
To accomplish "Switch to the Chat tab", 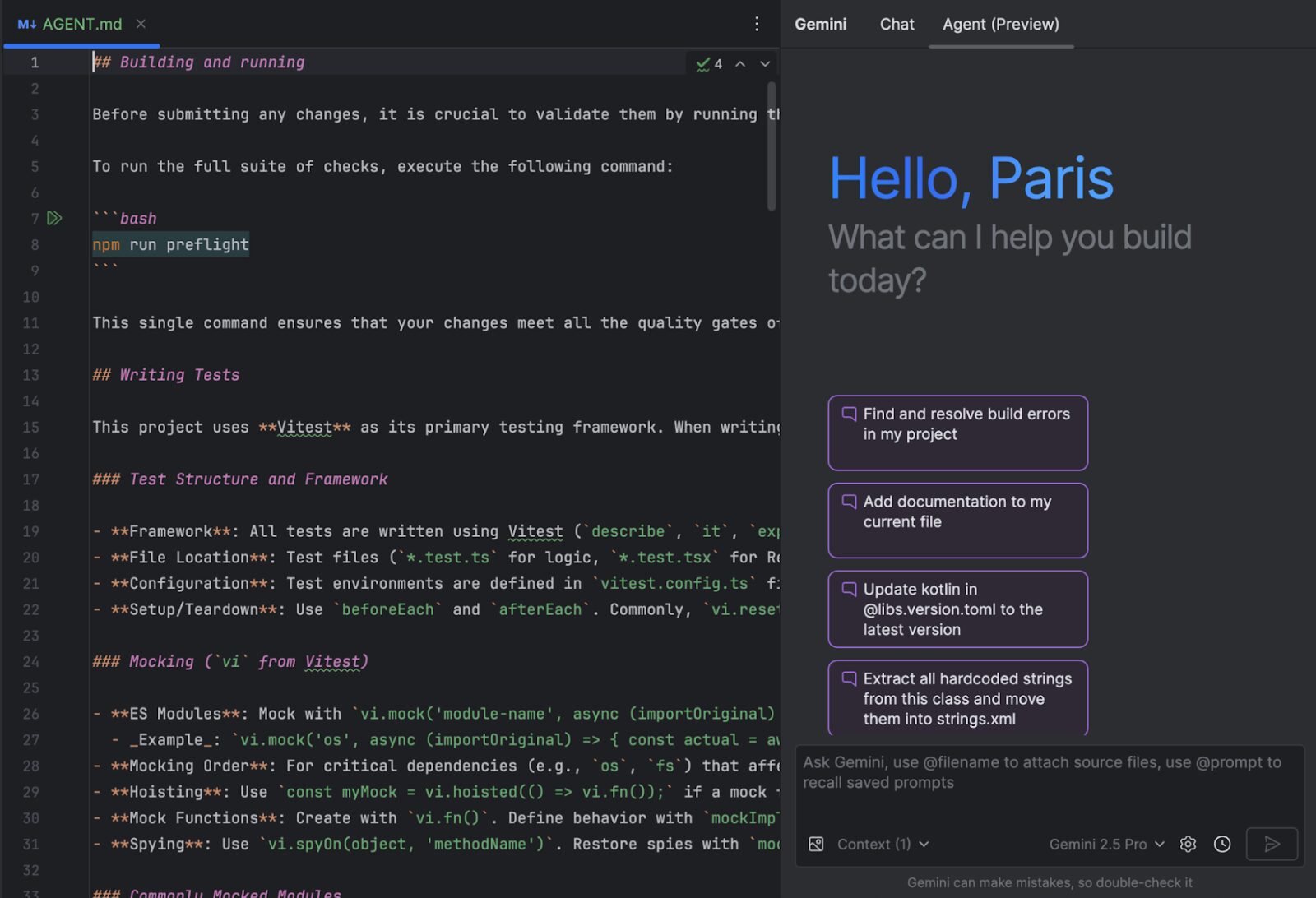I will (x=897, y=24).
